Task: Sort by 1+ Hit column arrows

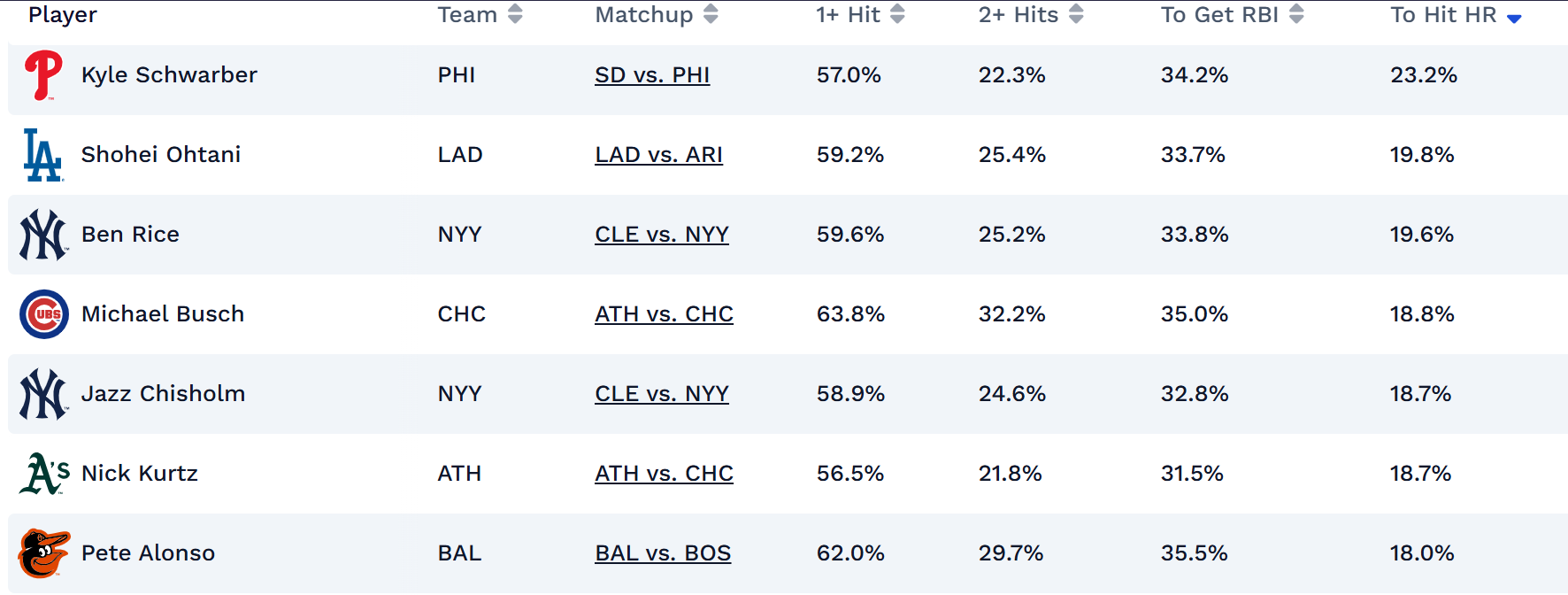Action: click(897, 14)
